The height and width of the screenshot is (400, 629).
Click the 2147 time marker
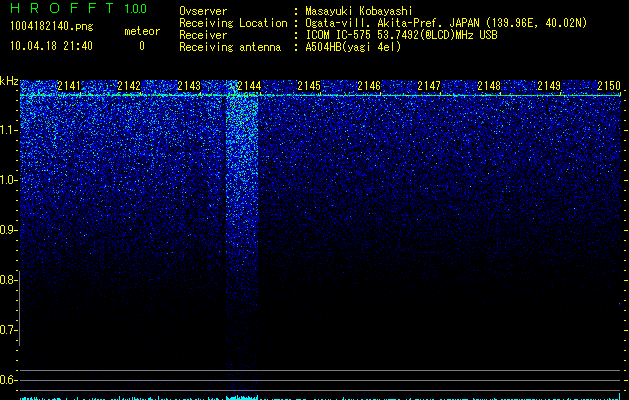click(x=429, y=86)
